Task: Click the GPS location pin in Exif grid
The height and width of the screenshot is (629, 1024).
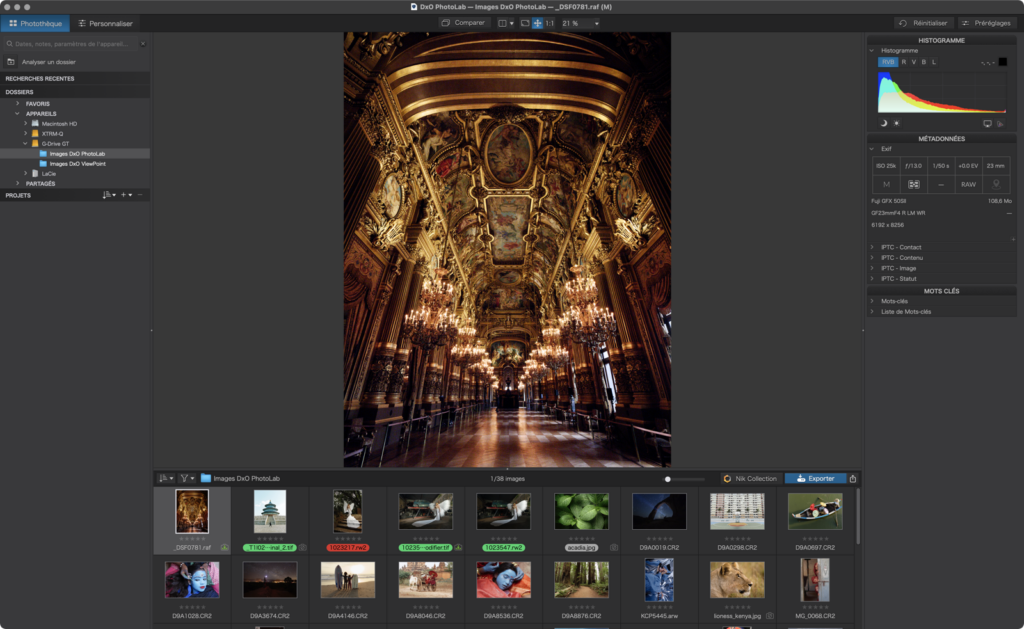Action: point(996,185)
